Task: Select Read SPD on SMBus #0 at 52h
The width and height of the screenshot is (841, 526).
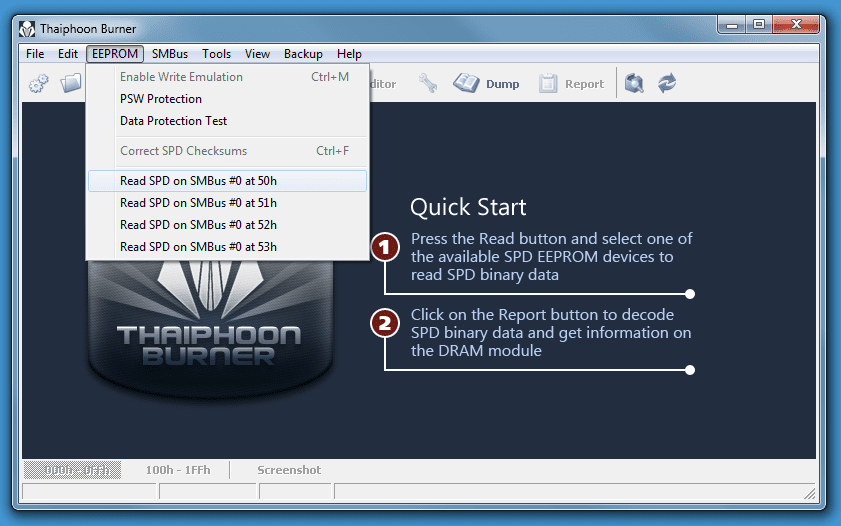Action: 227,225
